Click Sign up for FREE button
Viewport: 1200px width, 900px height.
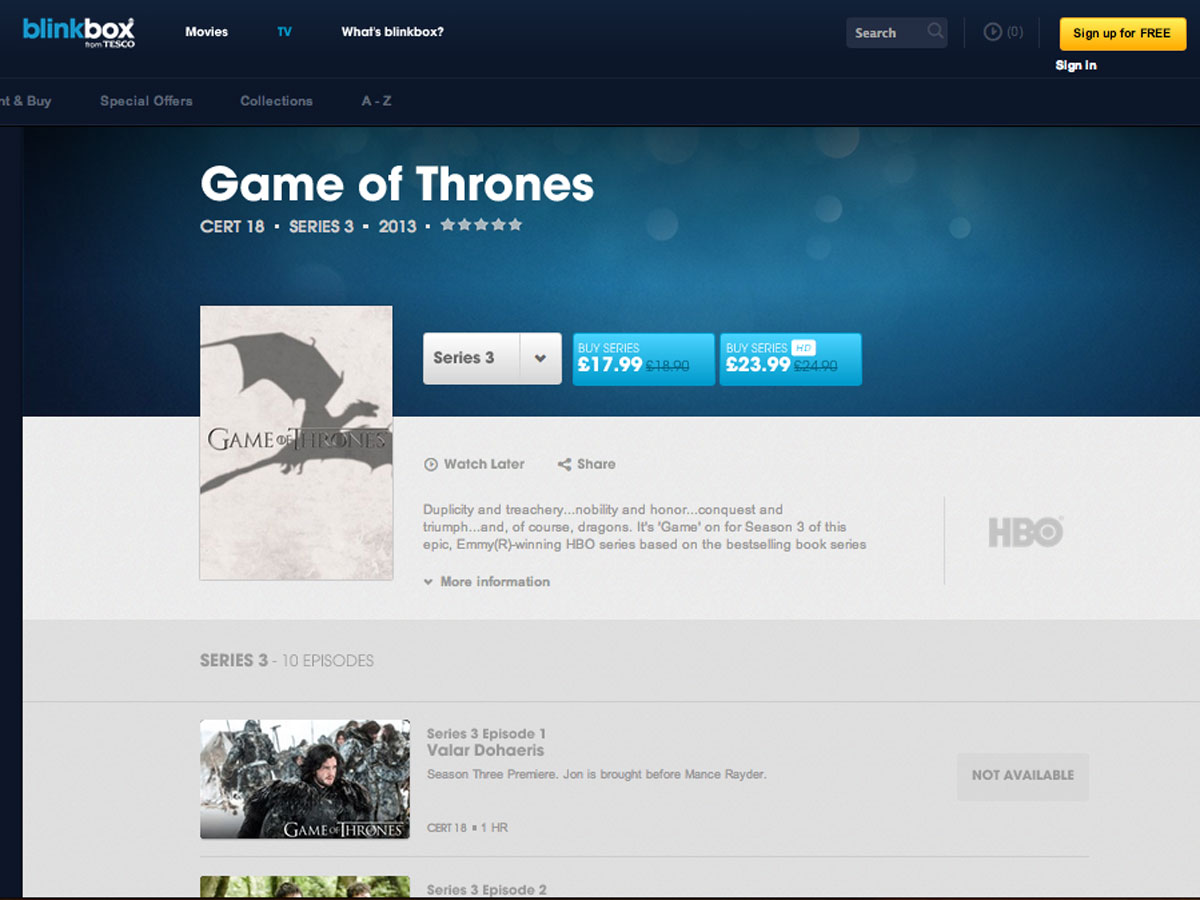1122,33
